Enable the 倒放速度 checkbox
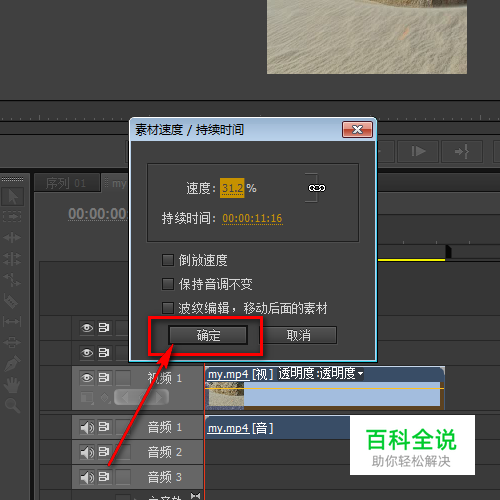This screenshot has width=500, height=500. pos(168,260)
